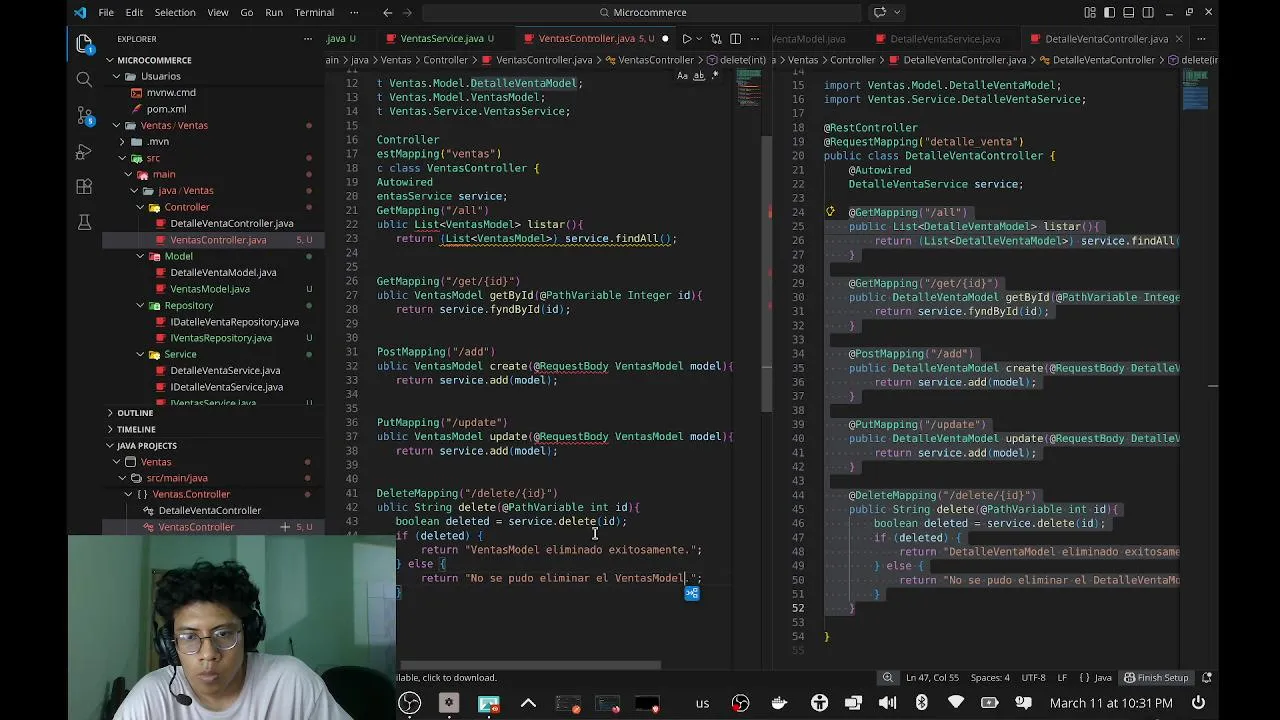Viewport: 1280px width, 720px height.
Task: Go back using the navigation arrow
Action: [388, 12]
